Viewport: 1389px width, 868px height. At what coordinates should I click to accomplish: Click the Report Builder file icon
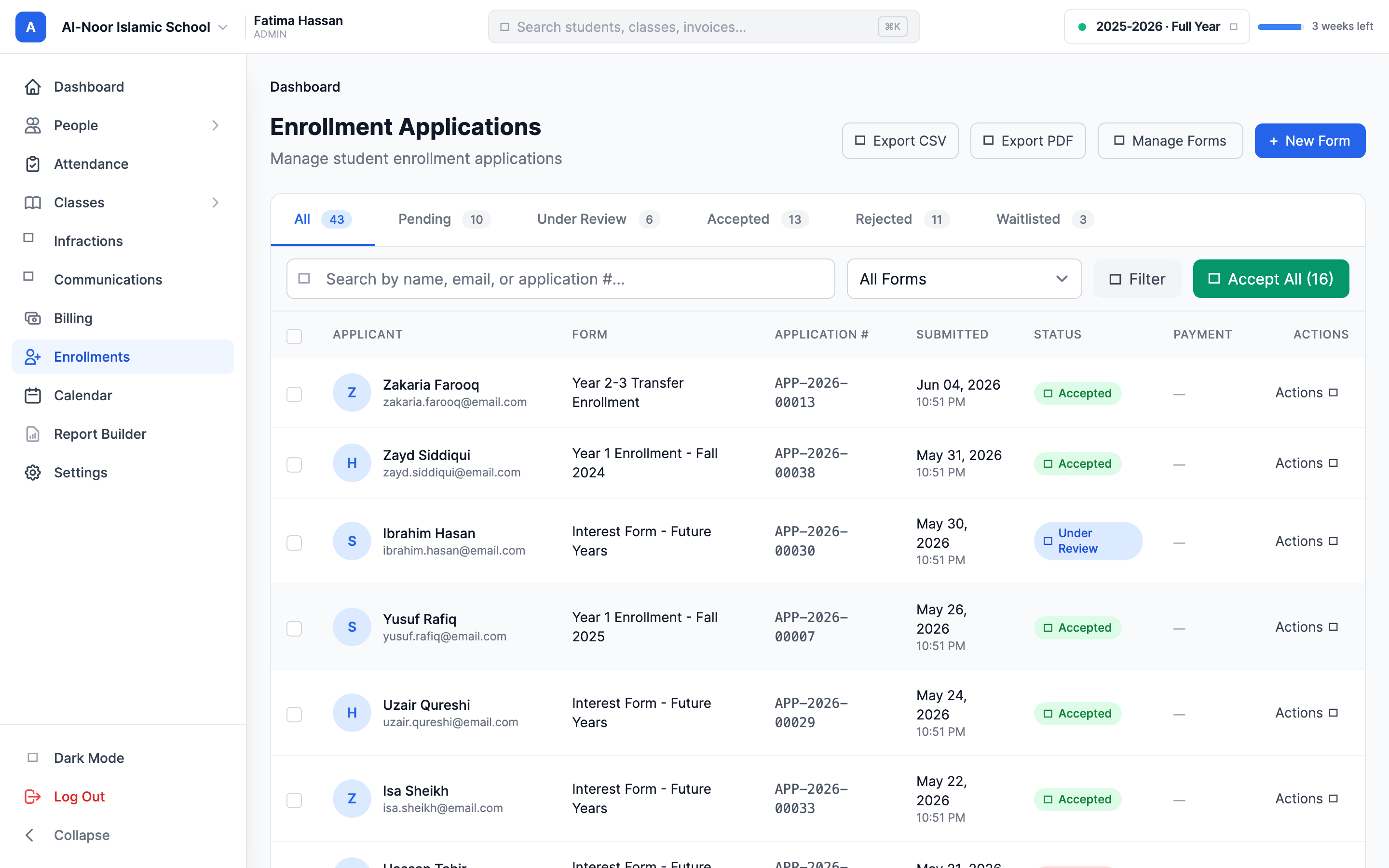[33, 434]
